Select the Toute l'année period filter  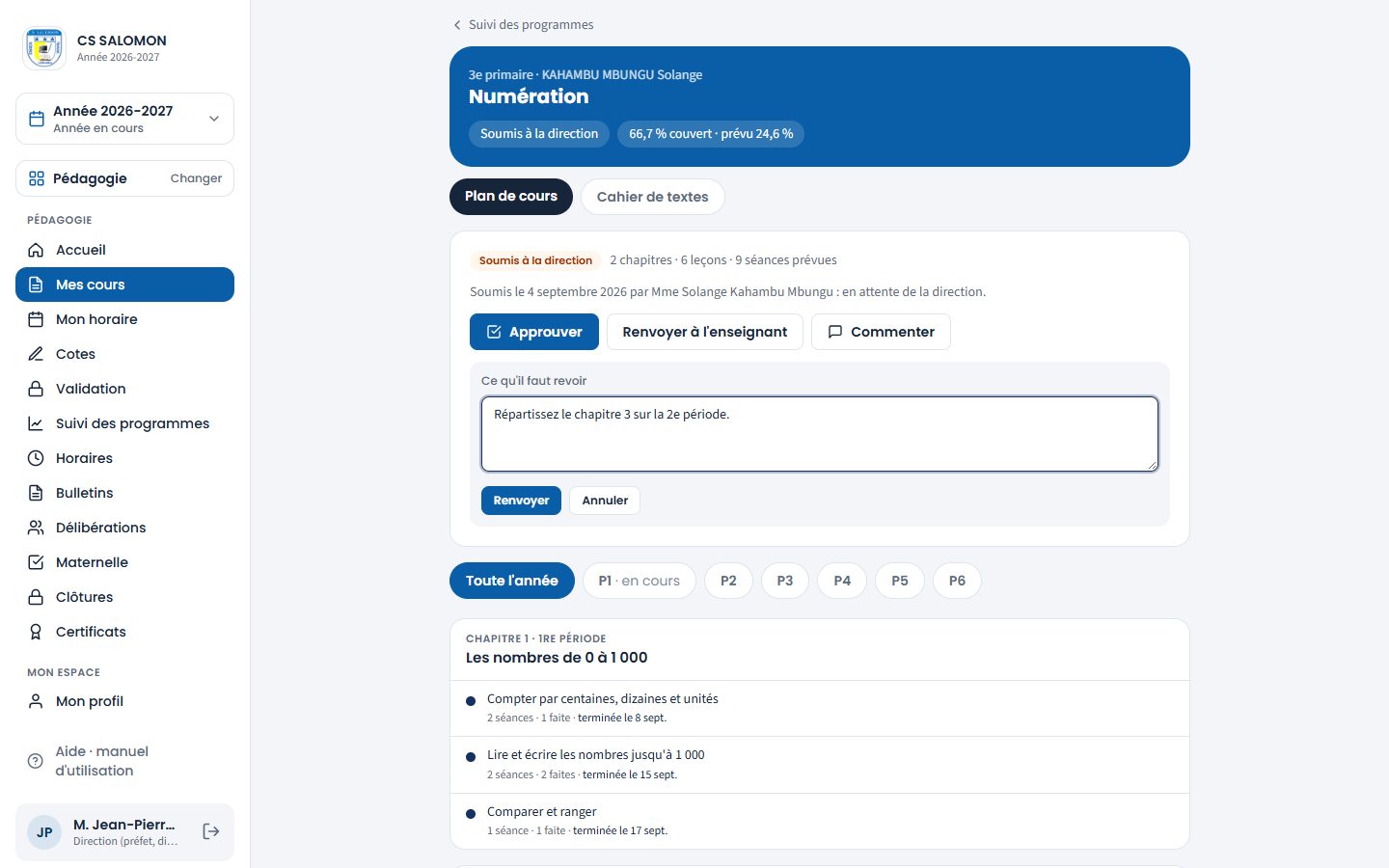pyautogui.click(x=512, y=581)
